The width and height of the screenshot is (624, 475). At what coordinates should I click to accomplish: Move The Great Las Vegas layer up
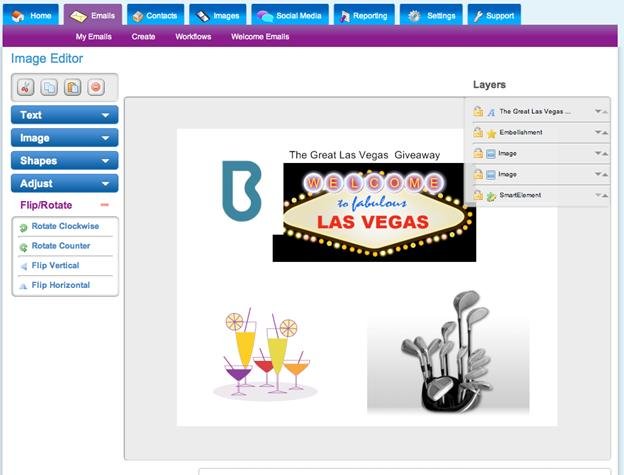605,112
